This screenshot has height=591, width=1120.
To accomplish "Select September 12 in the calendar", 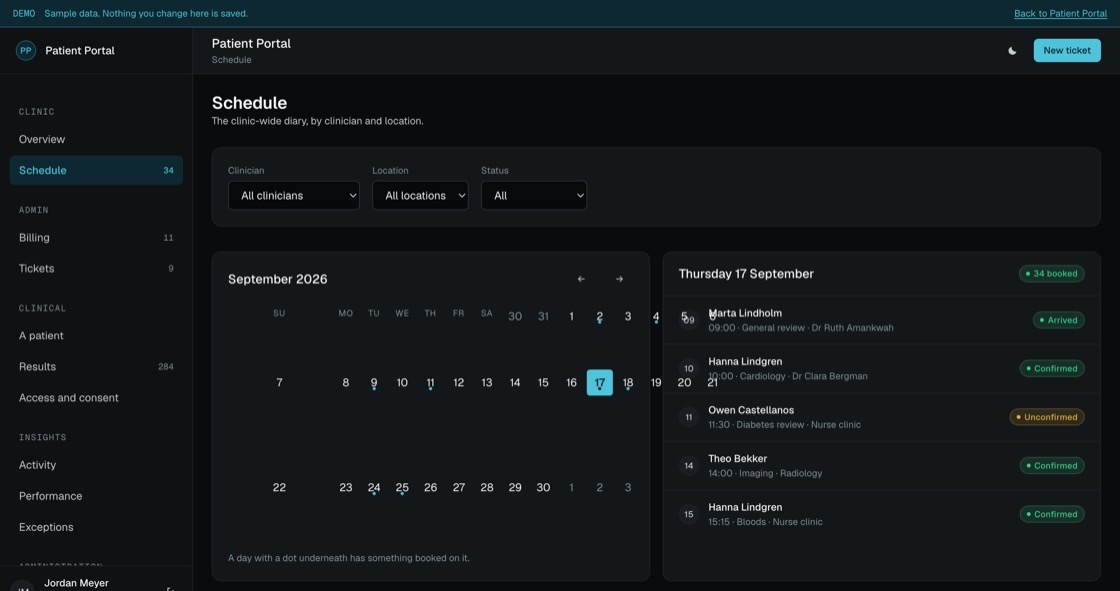I will pos(459,383).
